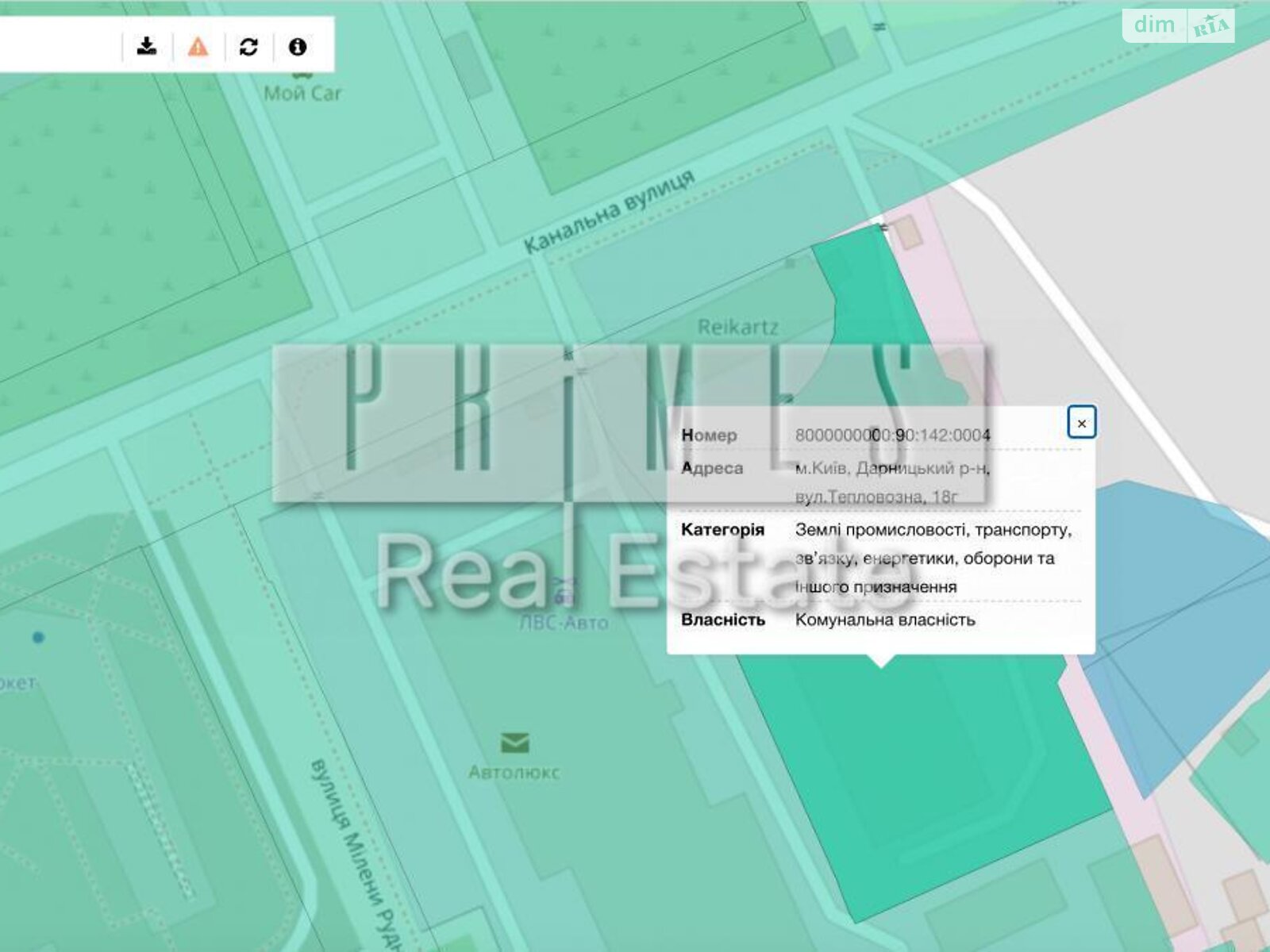Click the Мой Car map label
The image size is (1270, 952).
coord(302,94)
